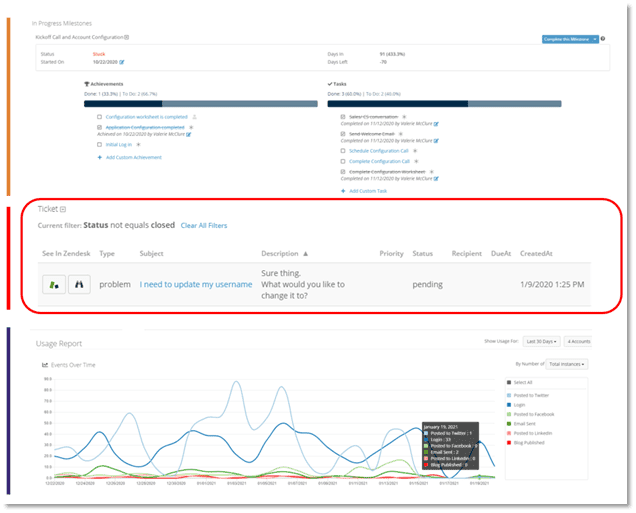
Task: Expand the Total Instances dropdown
Action: pyautogui.click(x=566, y=364)
